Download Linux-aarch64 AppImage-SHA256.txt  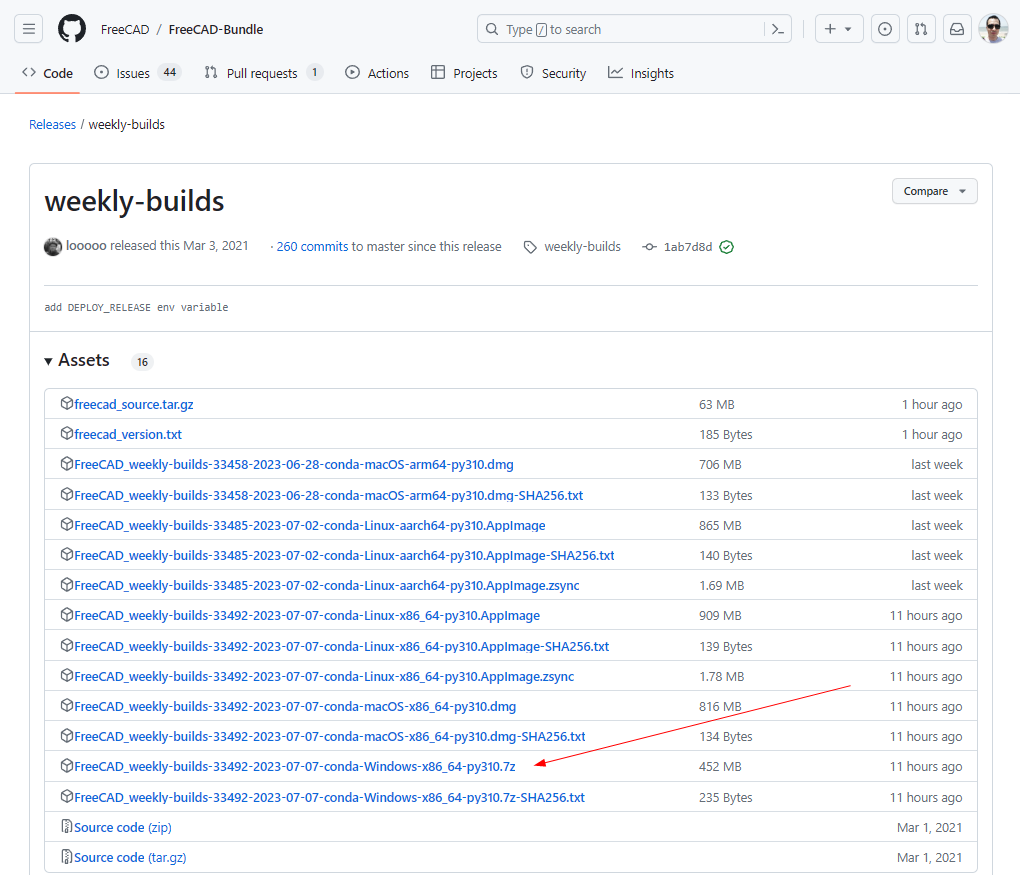344,555
